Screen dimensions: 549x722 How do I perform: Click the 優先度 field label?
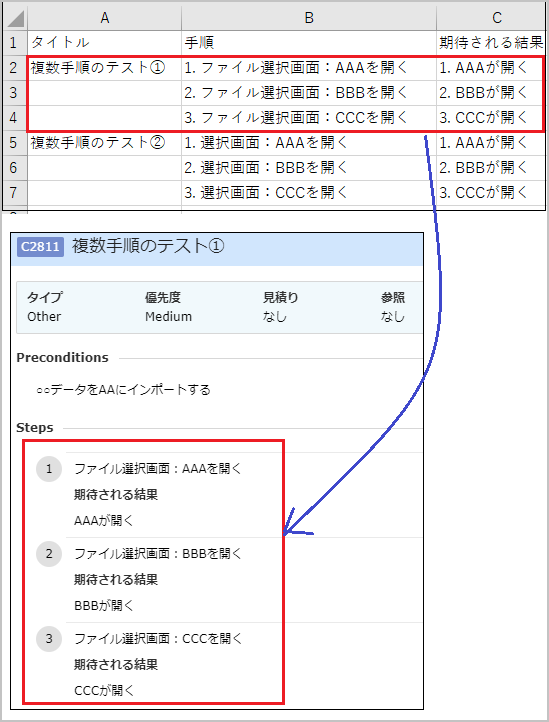click(x=163, y=297)
